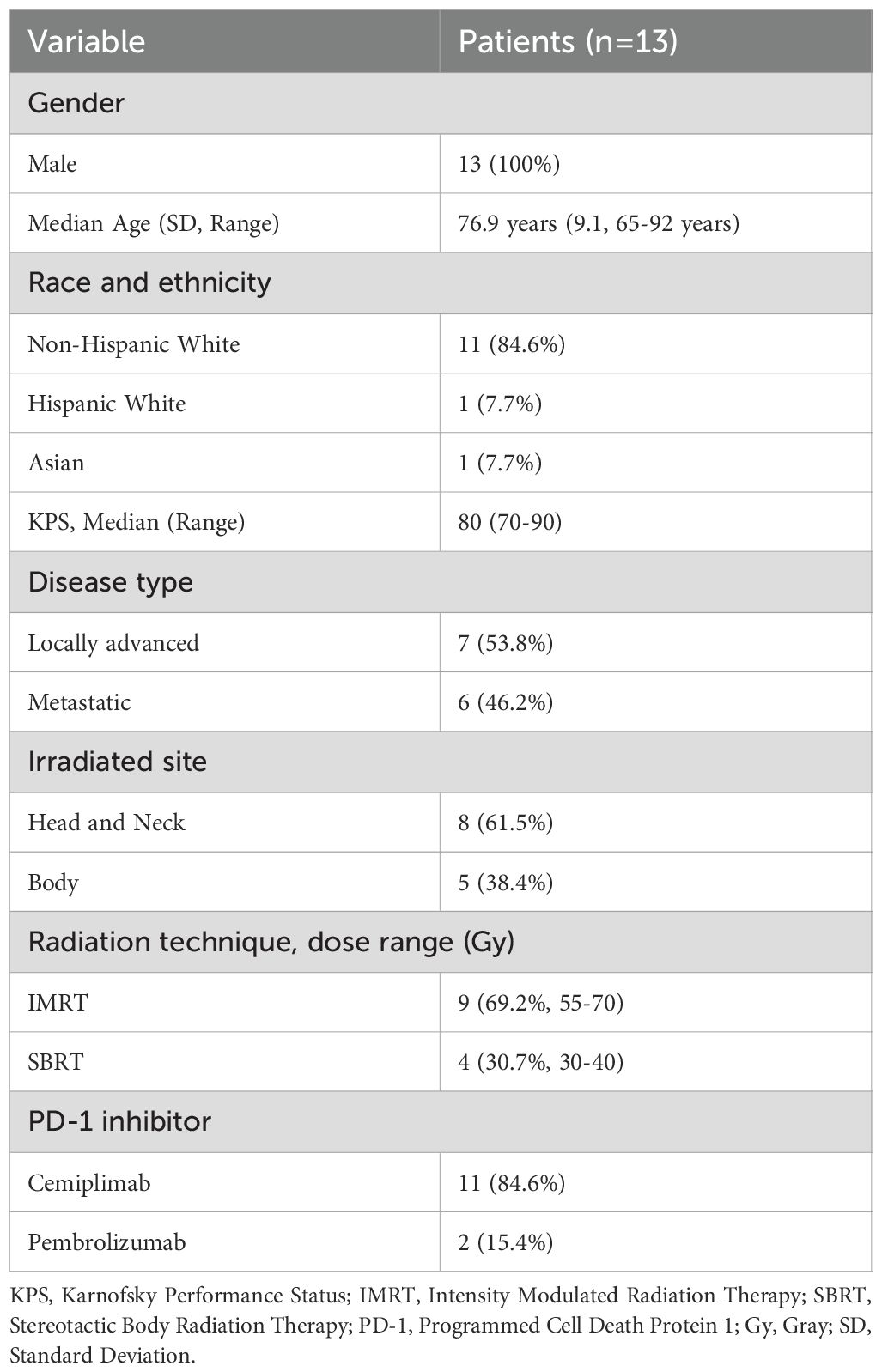Select the Gender section heading row
Screen dimensions: 882x1372
[x=76, y=103]
